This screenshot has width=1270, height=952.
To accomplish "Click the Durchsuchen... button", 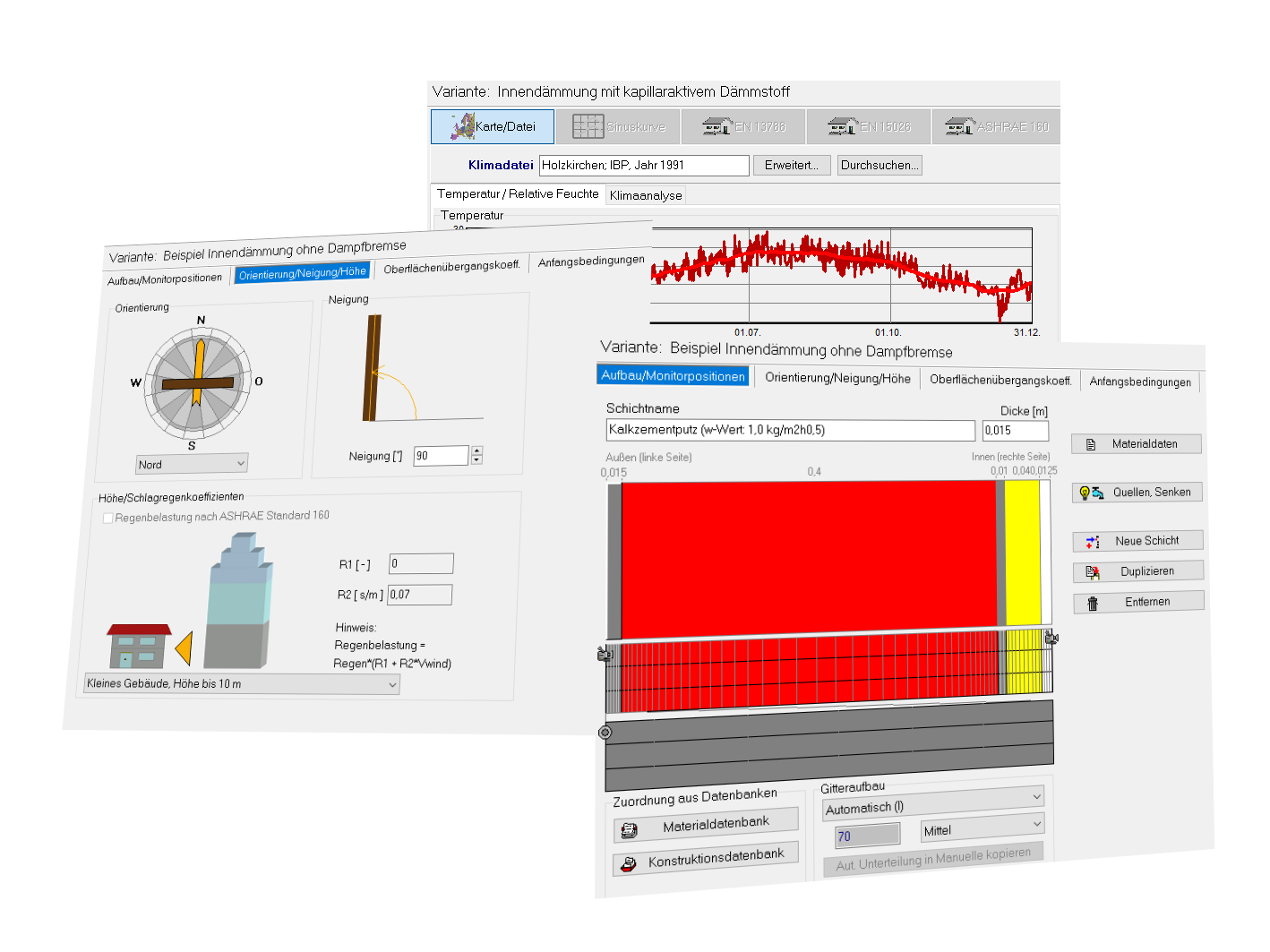I will [880, 165].
